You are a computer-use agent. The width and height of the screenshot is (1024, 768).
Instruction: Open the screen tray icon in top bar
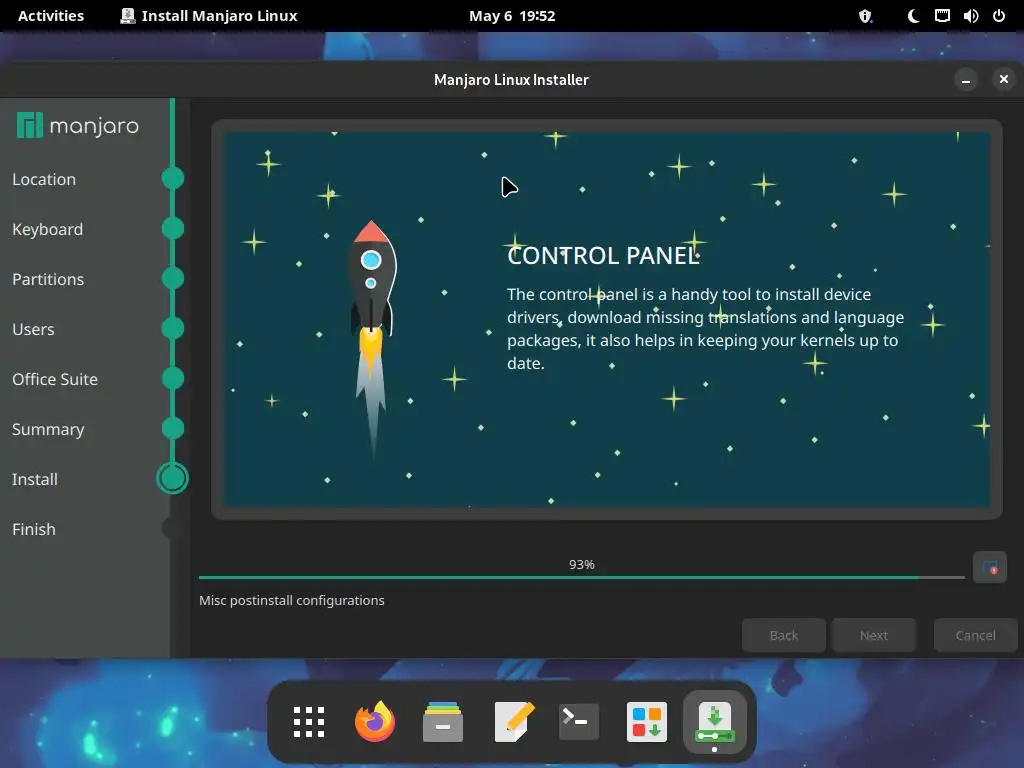[x=942, y=16]
